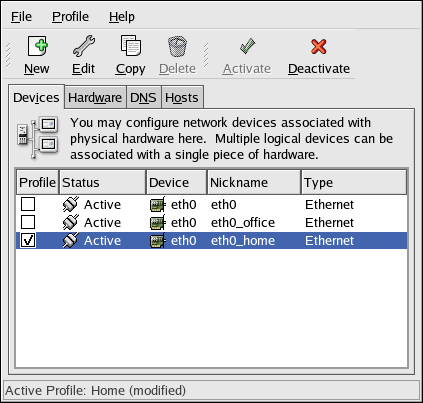Switch to the Hardware tab
This screenshot has height=403, width=423.
point(95,97)
